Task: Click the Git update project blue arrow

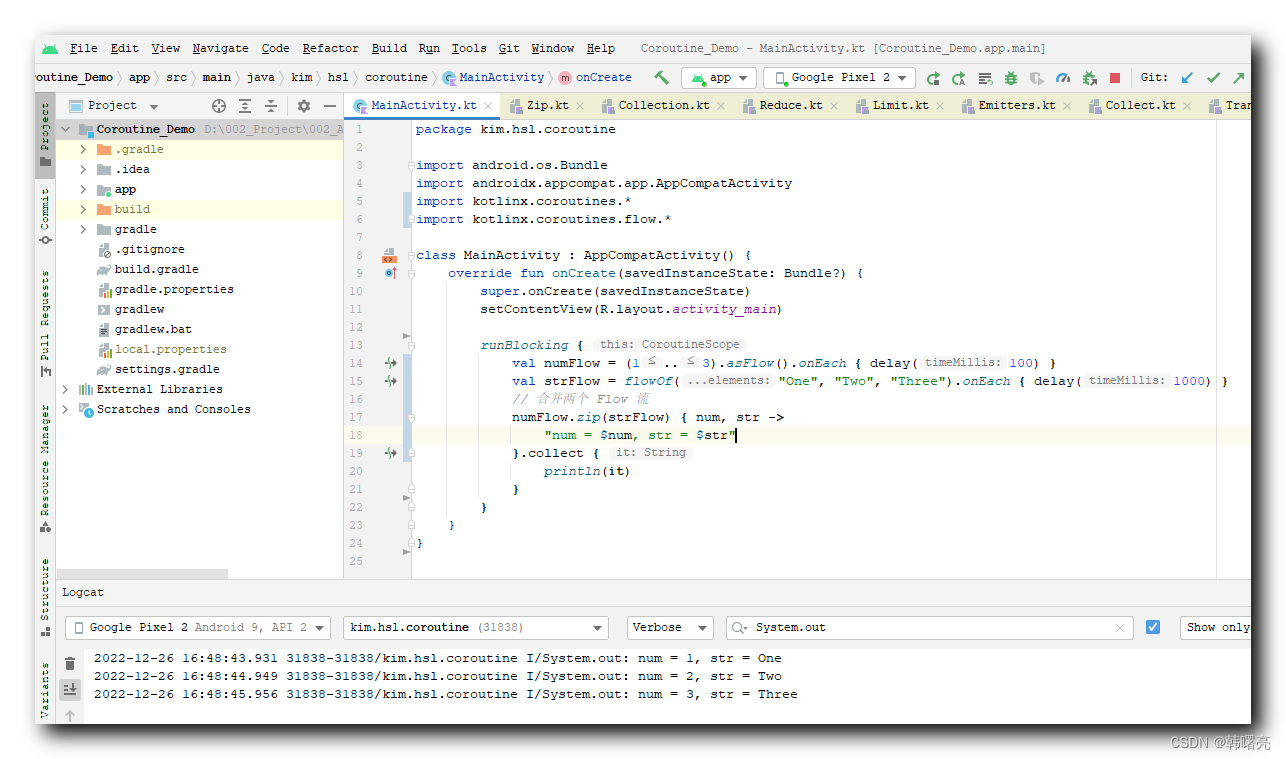Action: [x=1187, y=78]
